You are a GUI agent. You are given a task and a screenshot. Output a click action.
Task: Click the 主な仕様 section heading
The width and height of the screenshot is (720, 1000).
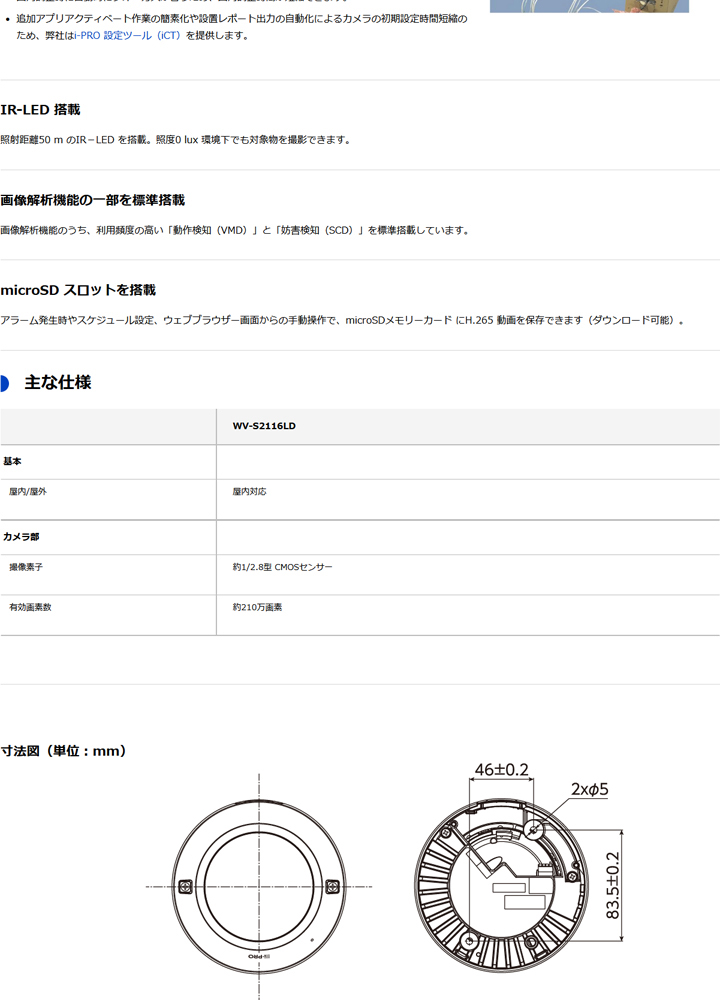coord(57,383)
